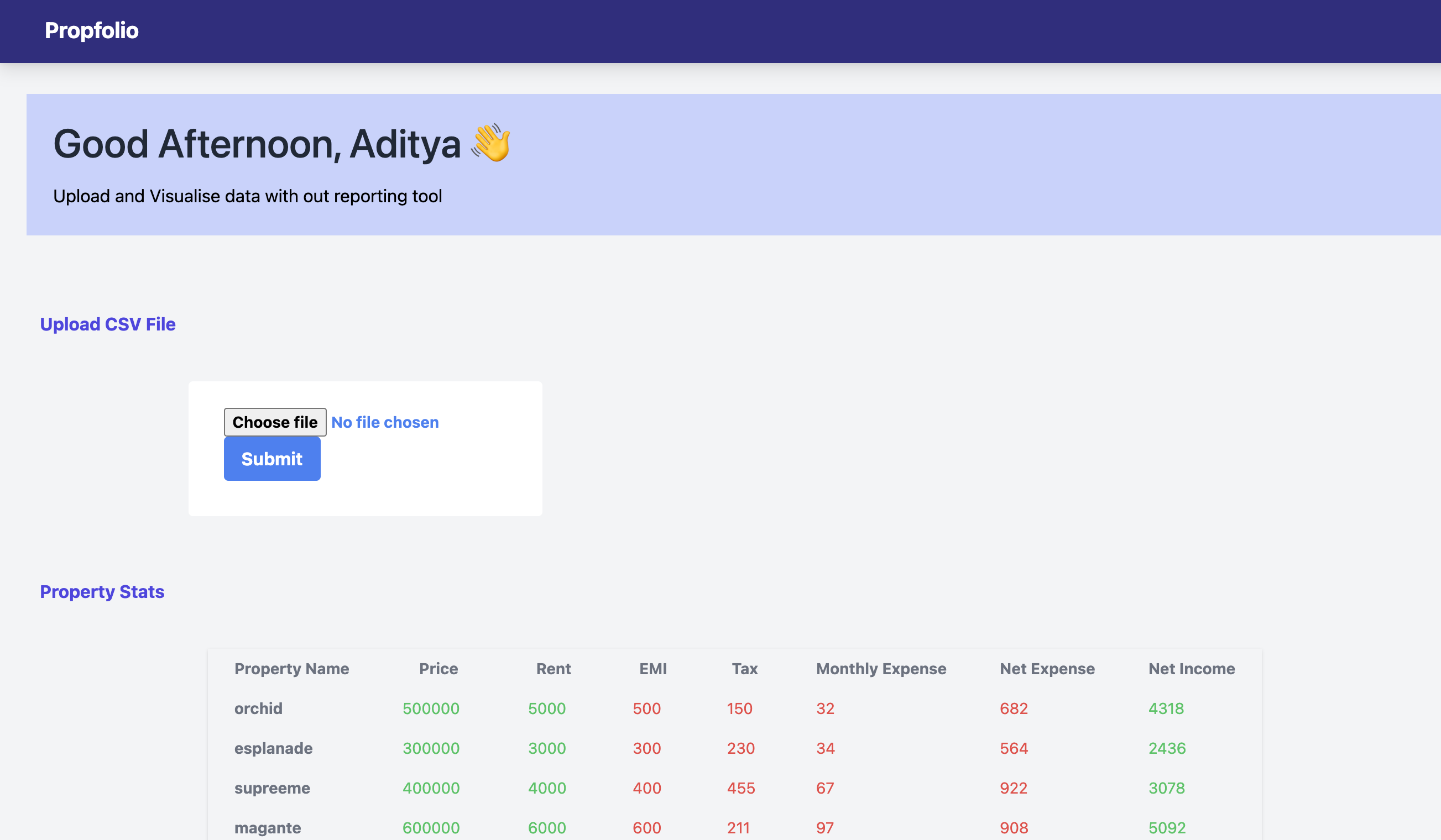Click the tax value 211
Screen dimensions: 1441x840
pos(738,828)
